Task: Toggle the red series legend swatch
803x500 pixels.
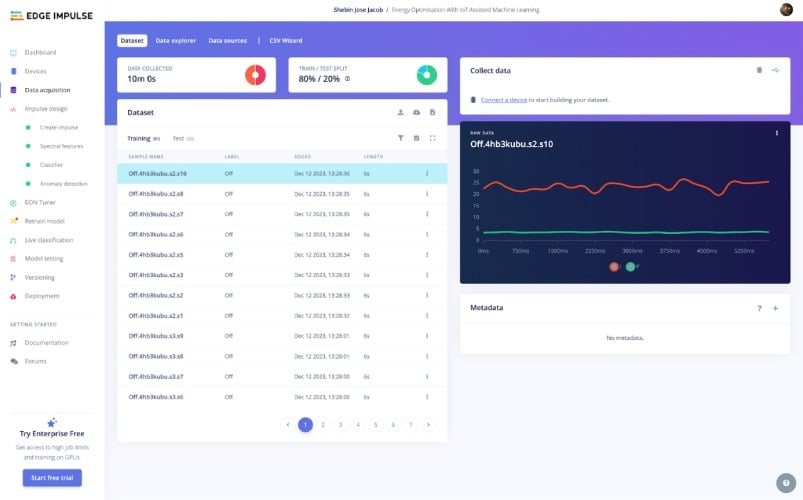Action: point(614,266)
